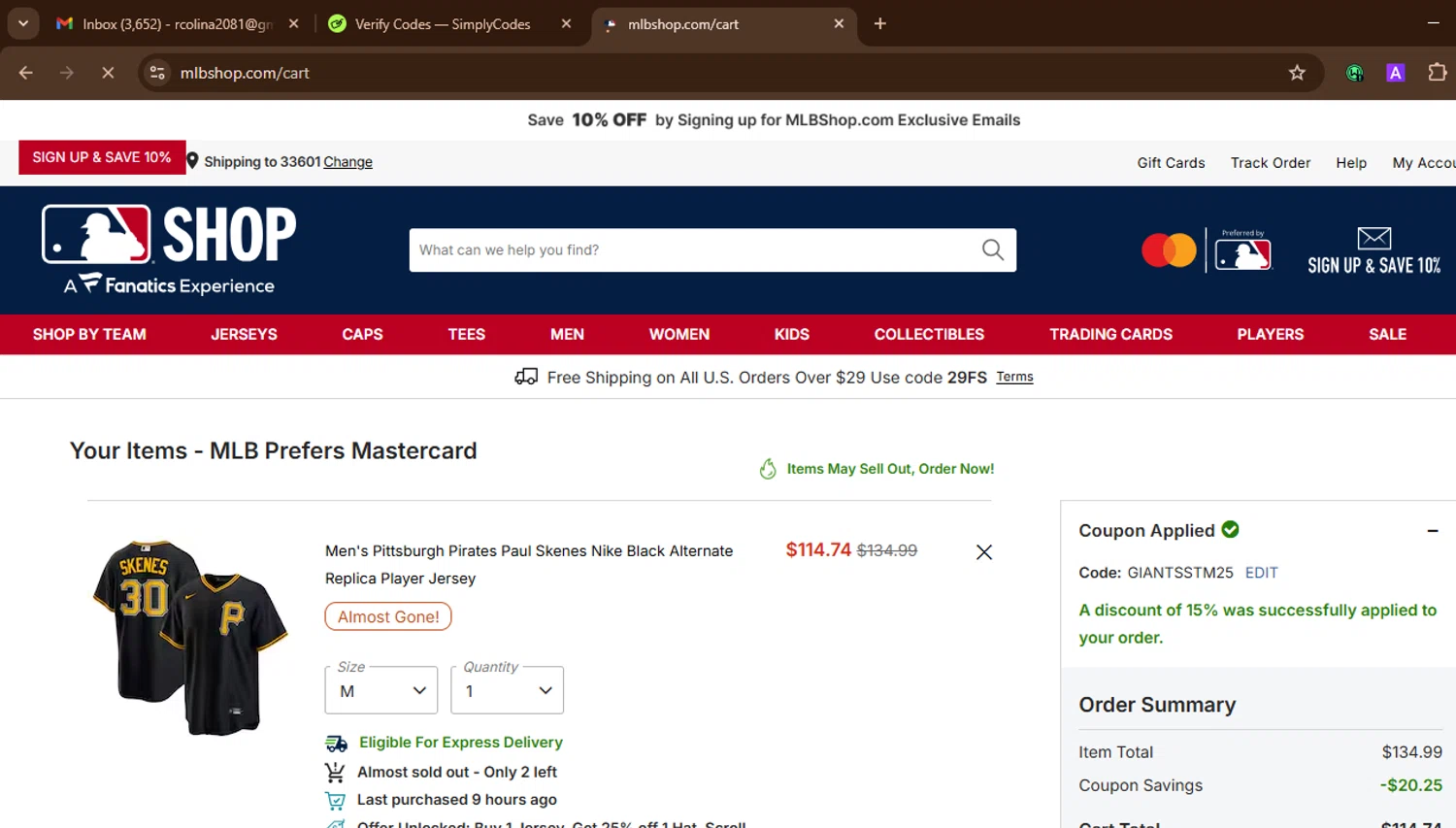
Task: Click the flame Items May Sell Out icon
Action: [x=768, y=469]
